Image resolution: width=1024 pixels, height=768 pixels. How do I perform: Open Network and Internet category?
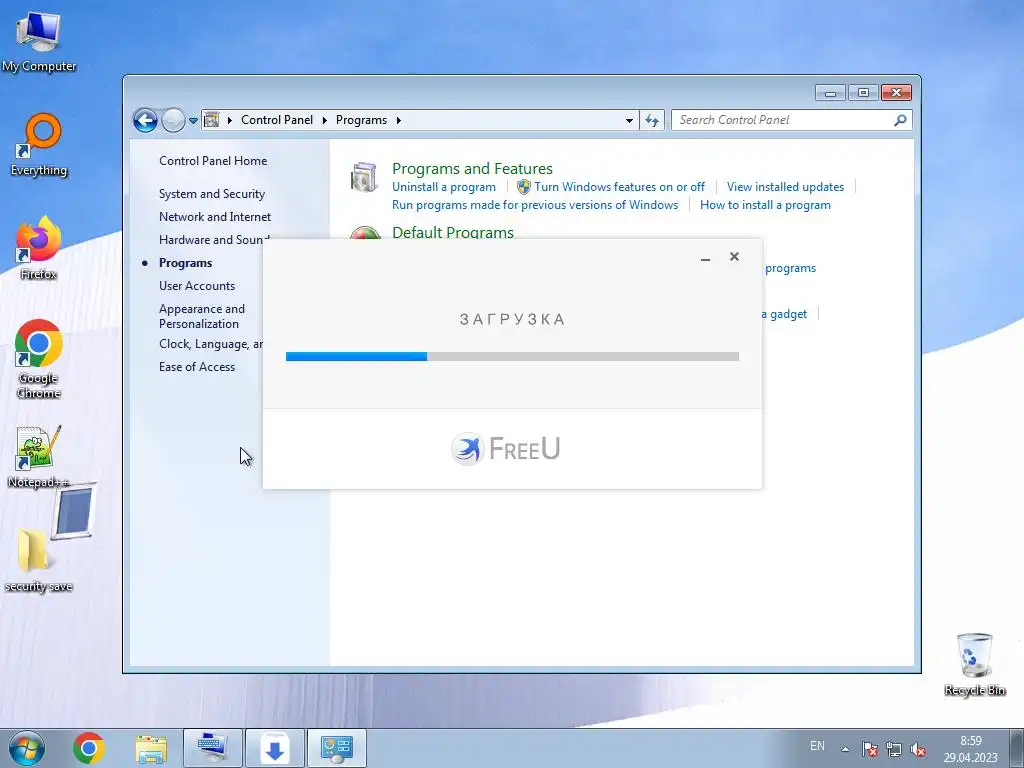(x=215, y=217)
